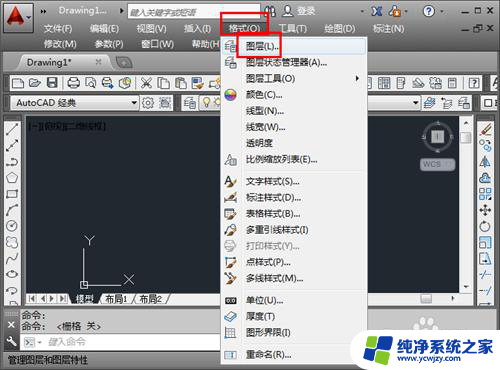The width and height of the screenshot is (500, 370).
Task: Choose 图层(L)... from the Format menu
Action: (294, 46)
